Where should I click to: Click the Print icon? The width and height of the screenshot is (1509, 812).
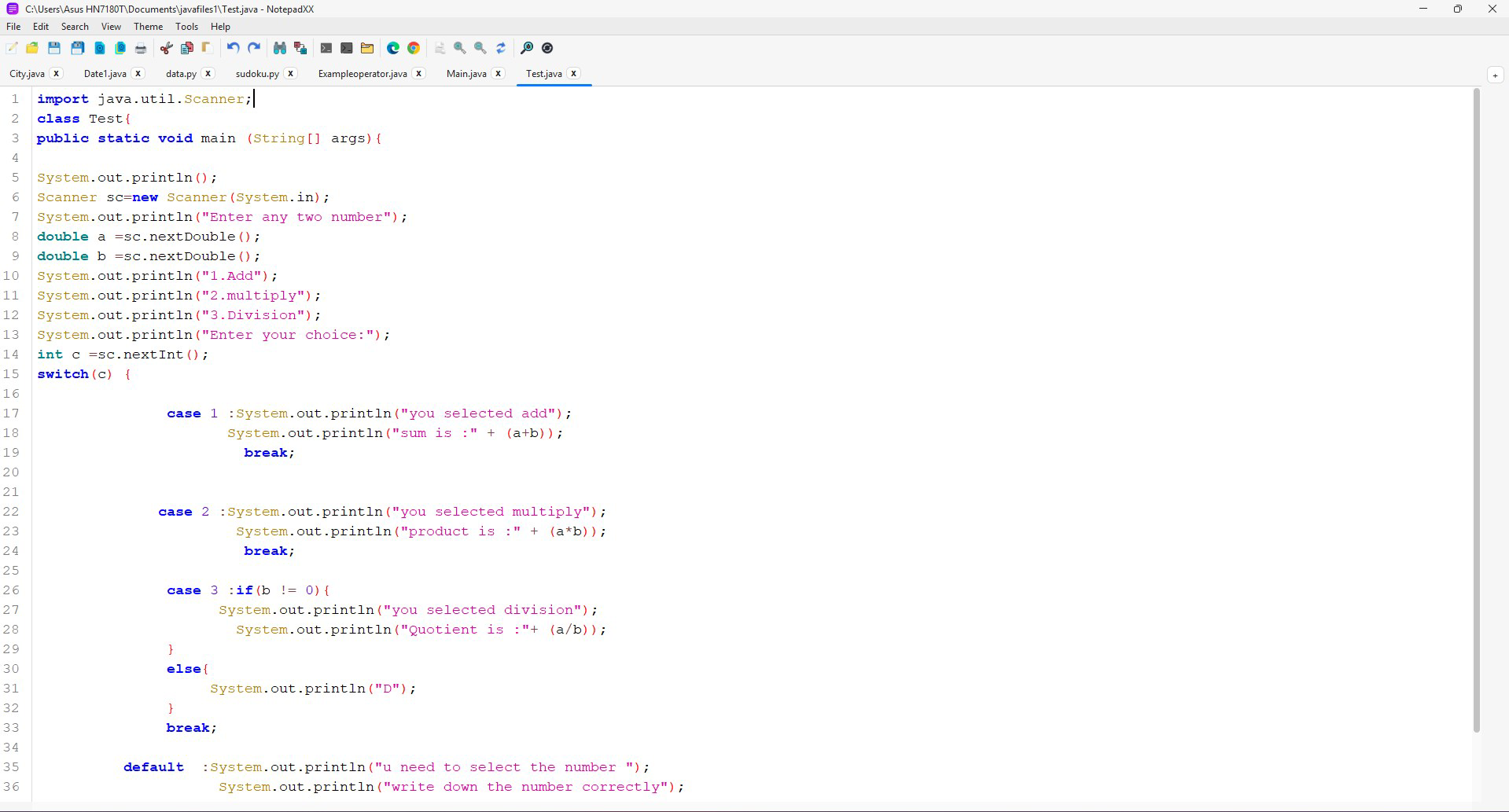141,48
